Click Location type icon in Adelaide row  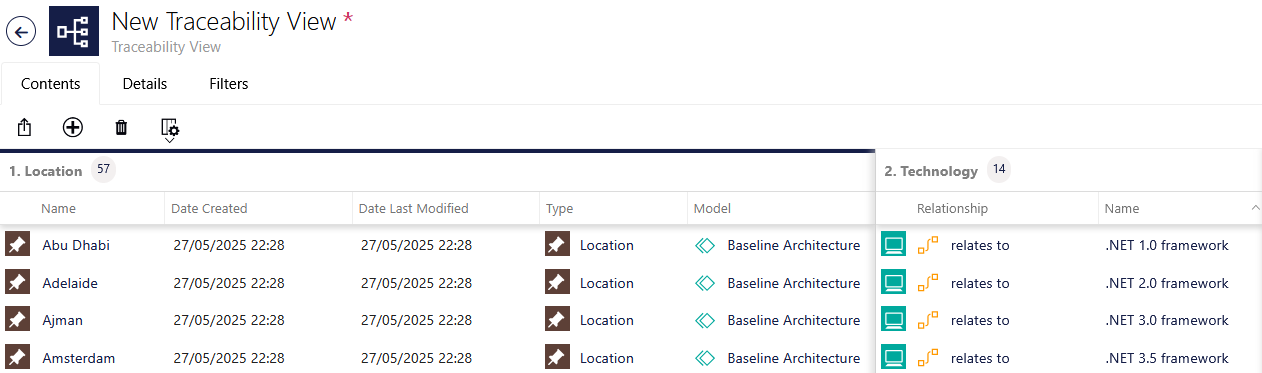pos(558,283)
